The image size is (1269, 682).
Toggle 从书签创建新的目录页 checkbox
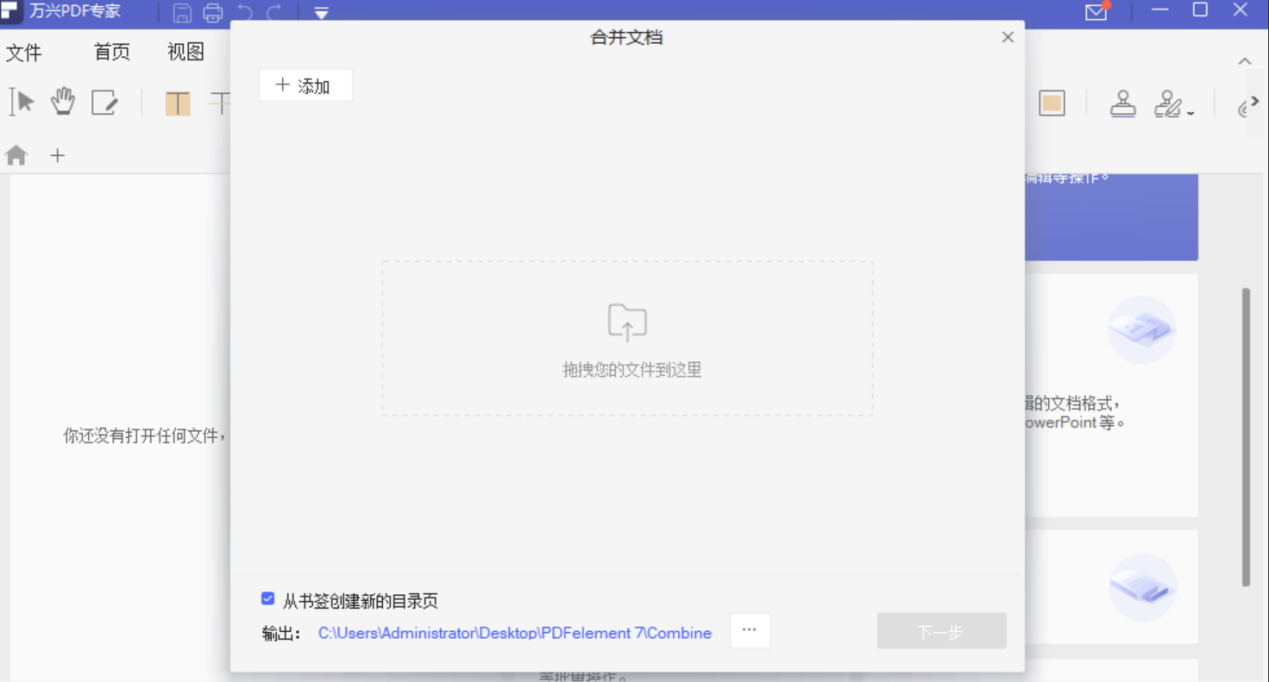pyautogui.click(x=267, y=598)
